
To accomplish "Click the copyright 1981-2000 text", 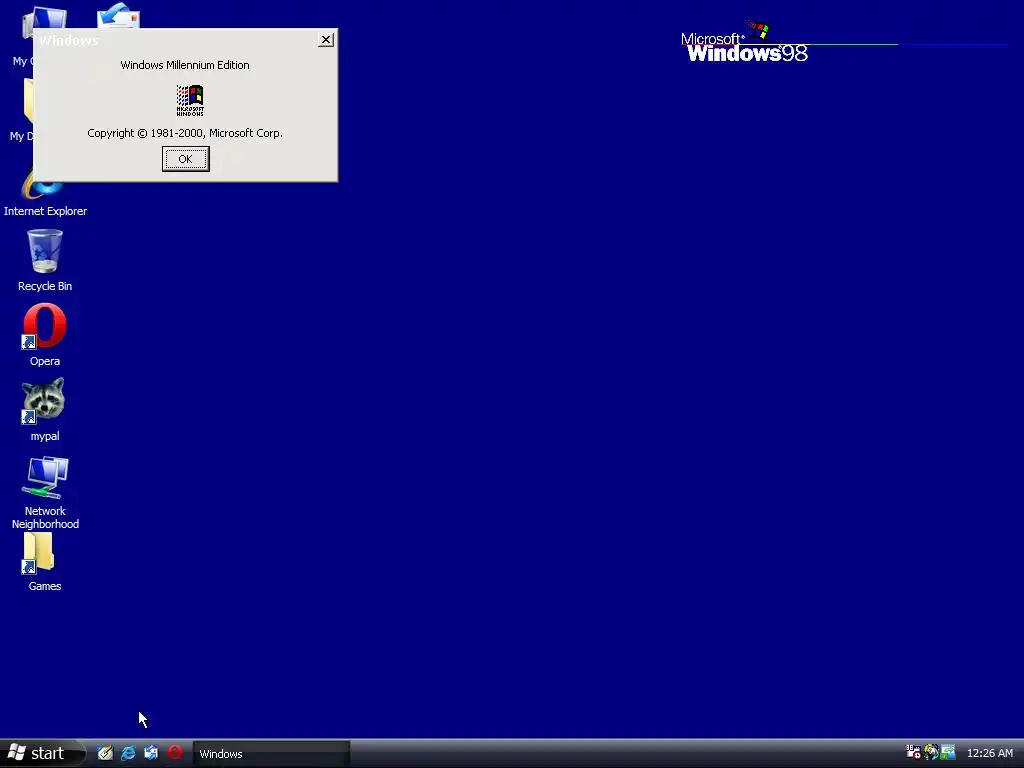I will 185,133.
